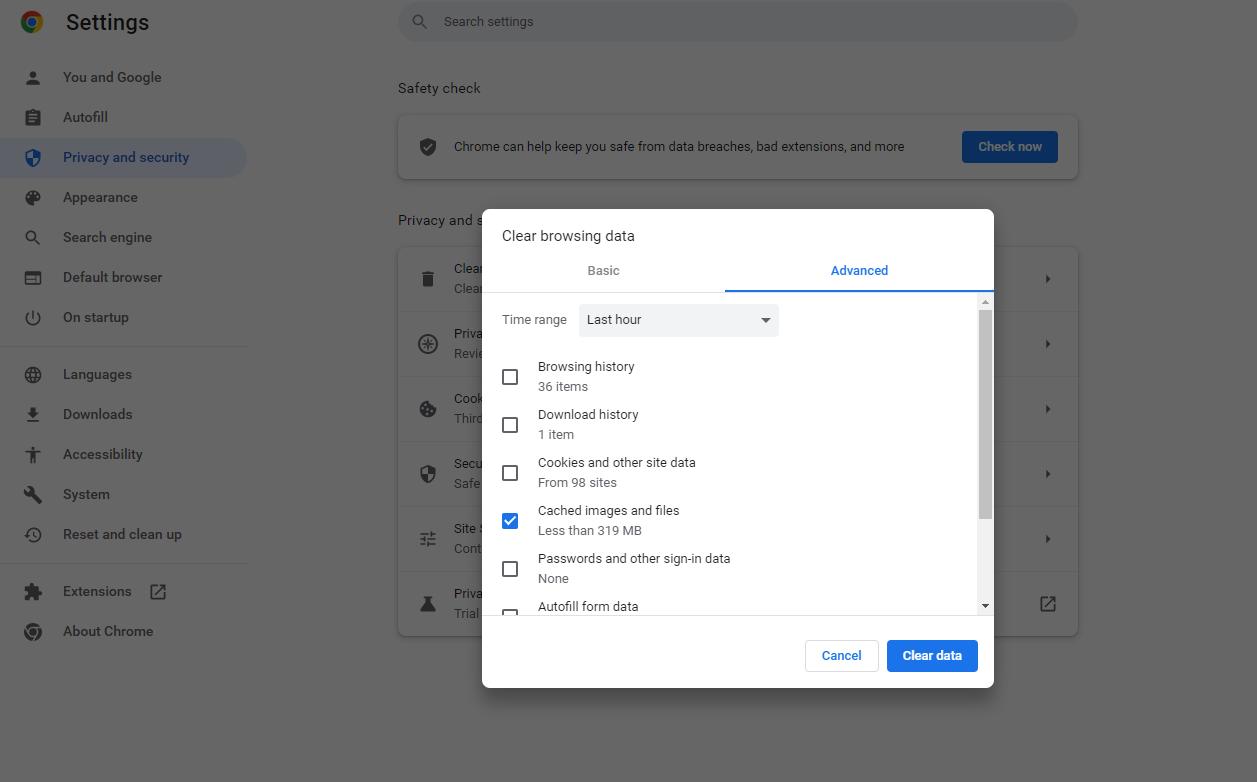Click the Extensions puzzle piece icon
Screen dimensions: 1257x782
(33, 591)
